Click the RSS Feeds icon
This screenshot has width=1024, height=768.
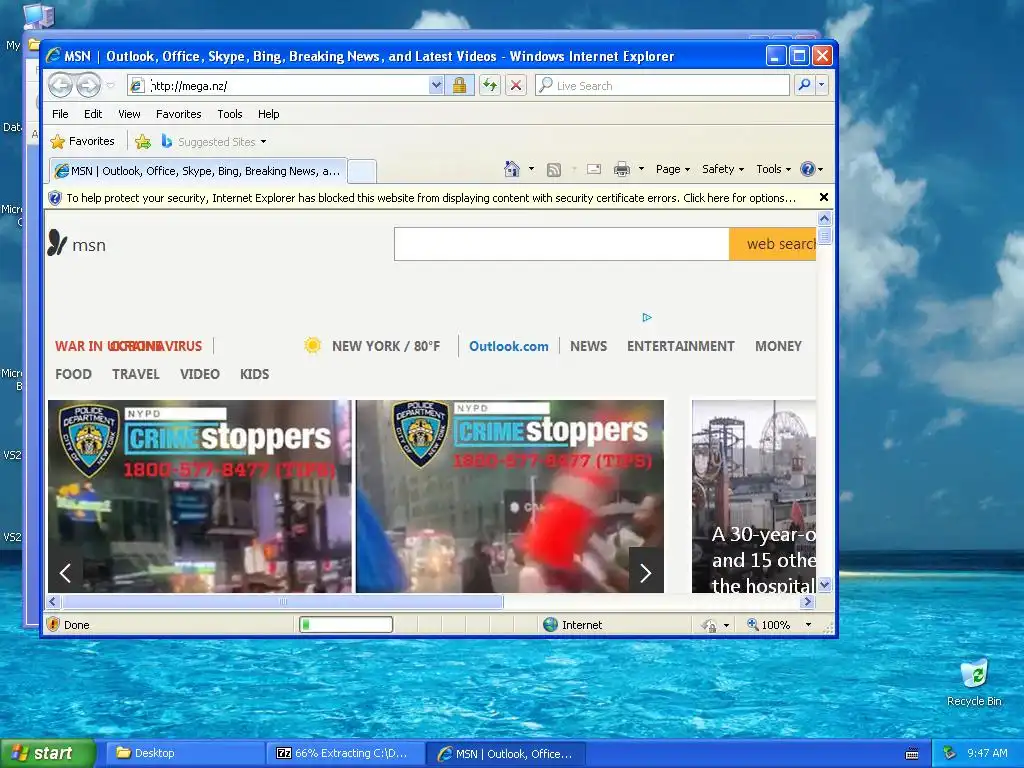[554, 170]
